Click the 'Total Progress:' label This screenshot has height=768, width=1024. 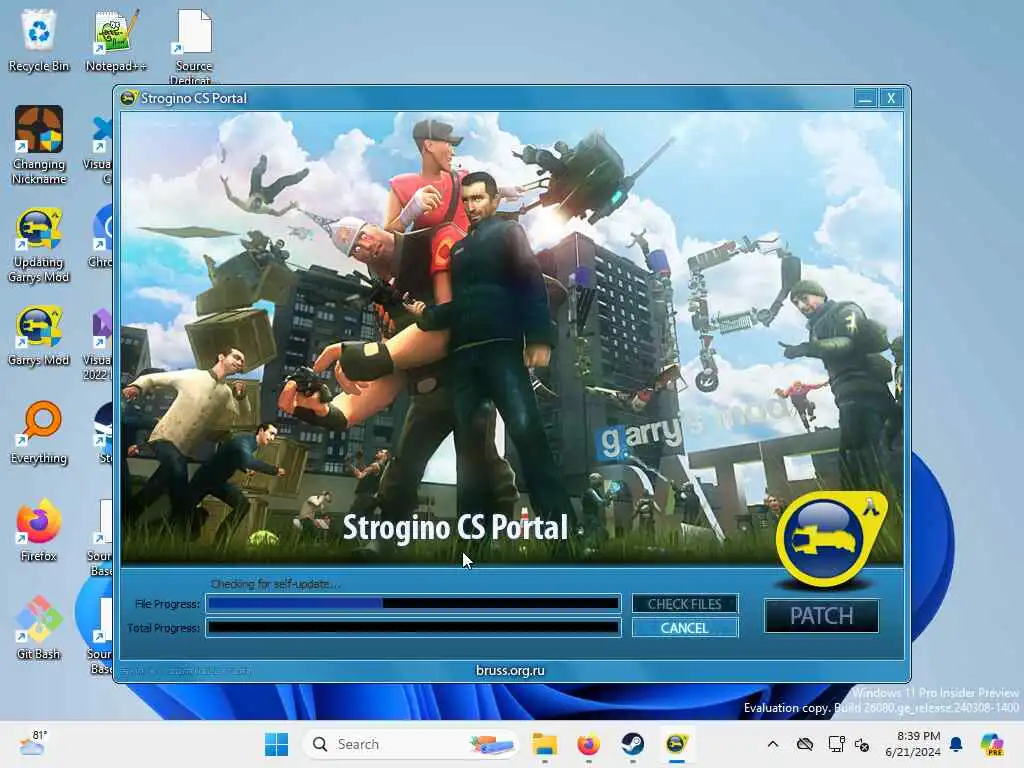163,628
